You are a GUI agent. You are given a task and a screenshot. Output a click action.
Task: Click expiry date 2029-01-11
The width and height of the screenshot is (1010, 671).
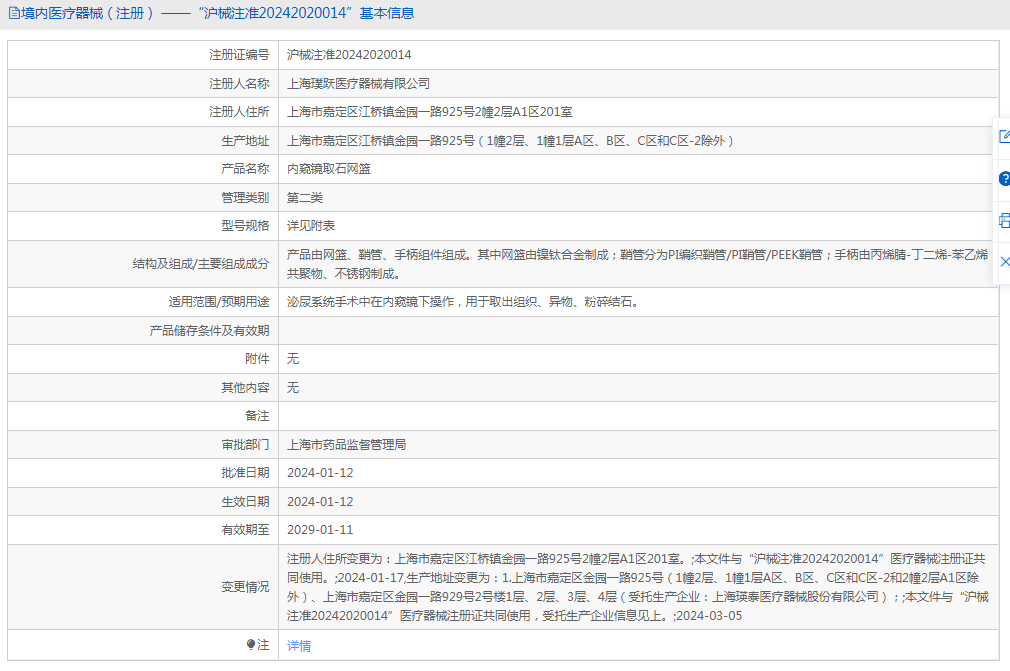[320, 530]
